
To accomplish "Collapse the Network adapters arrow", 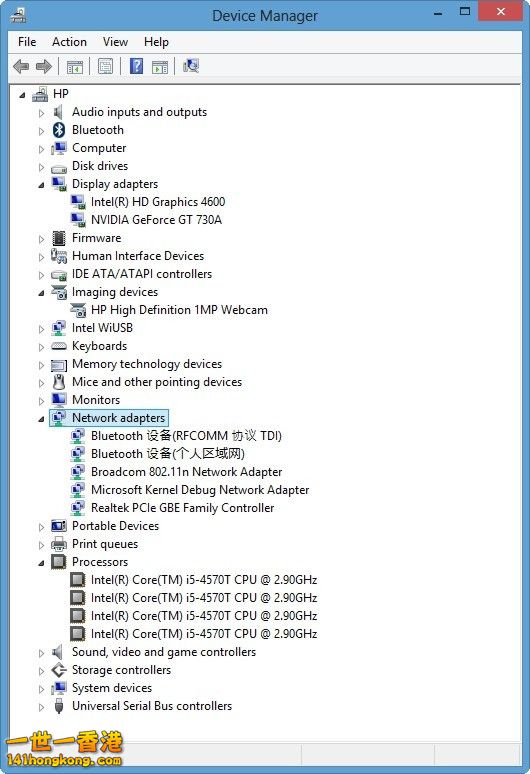I will point(41,419).
